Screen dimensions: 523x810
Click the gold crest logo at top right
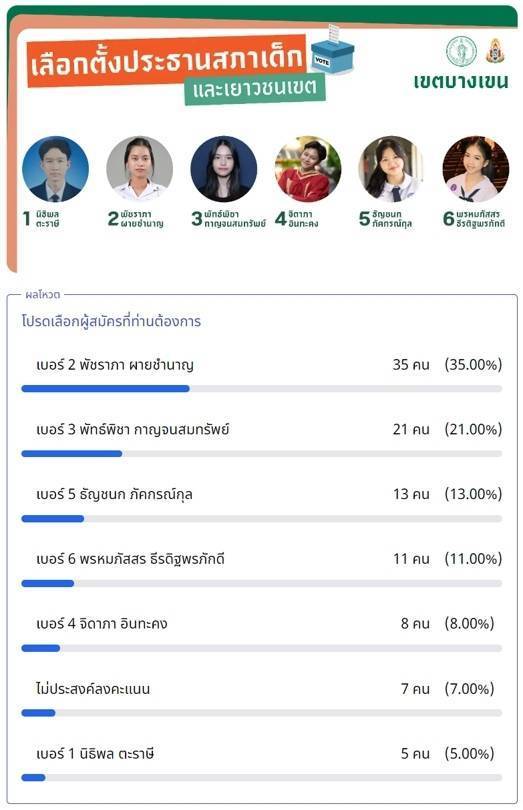pos(495,51)
